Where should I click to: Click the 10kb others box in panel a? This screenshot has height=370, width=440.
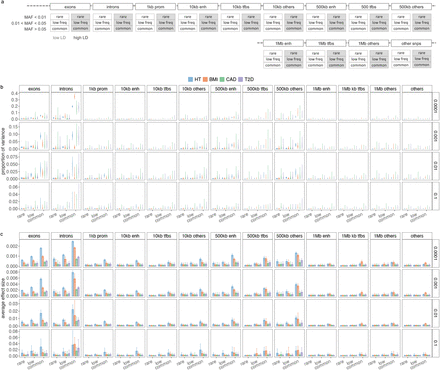(283, 7)
